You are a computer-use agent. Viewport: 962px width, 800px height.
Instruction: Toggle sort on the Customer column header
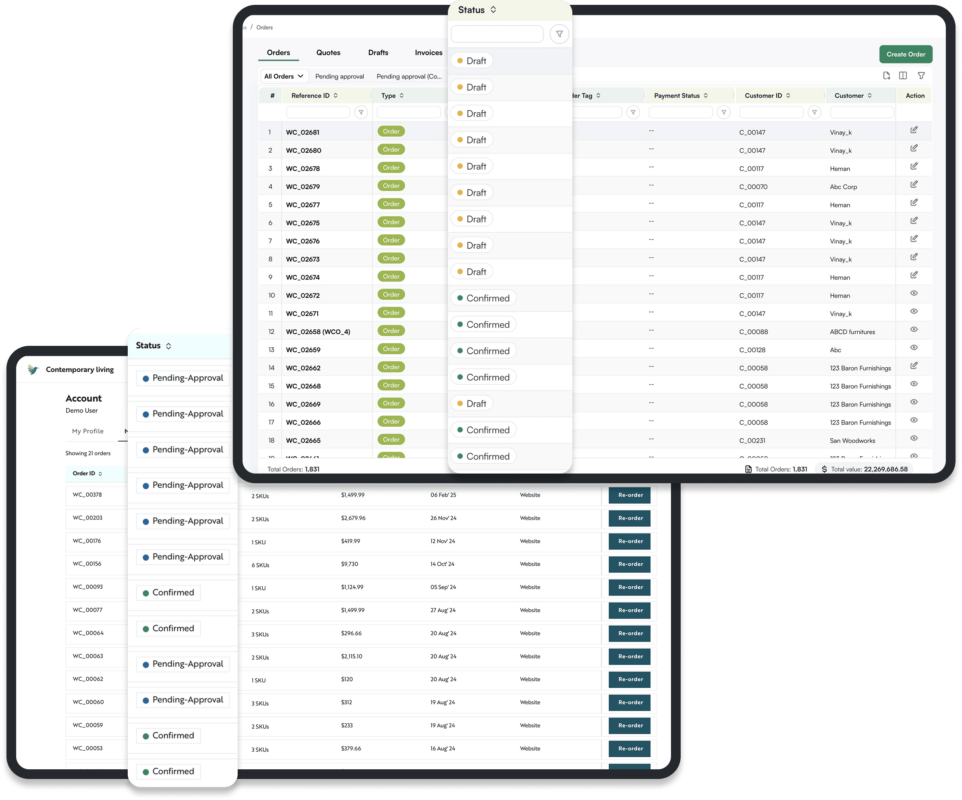tap(852, 96)
